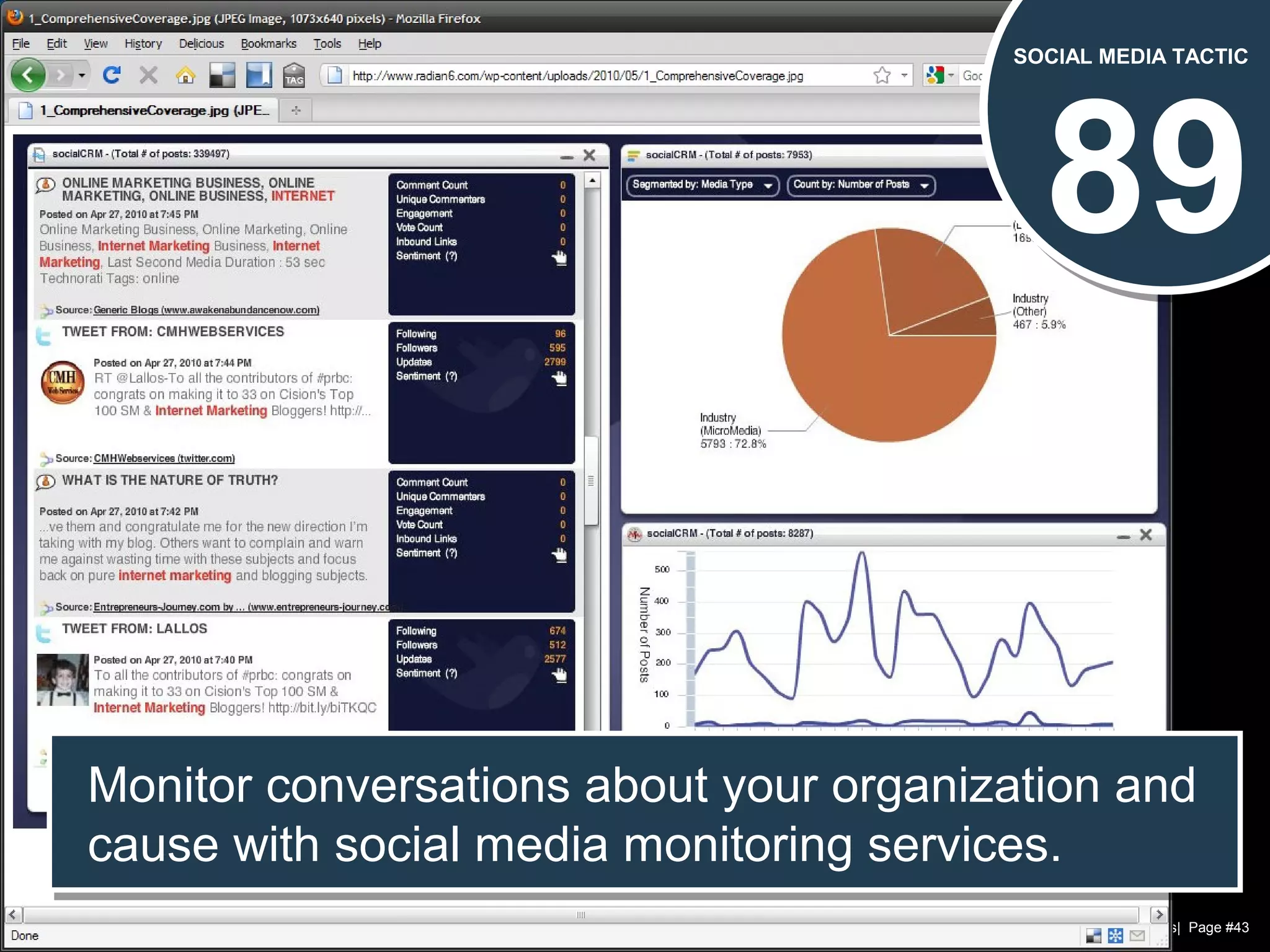Click the Twitter bird icon for CMHWEBSERVICES tweet
Viewport: 1270px width, 952px height.
(x=43, y=335)
